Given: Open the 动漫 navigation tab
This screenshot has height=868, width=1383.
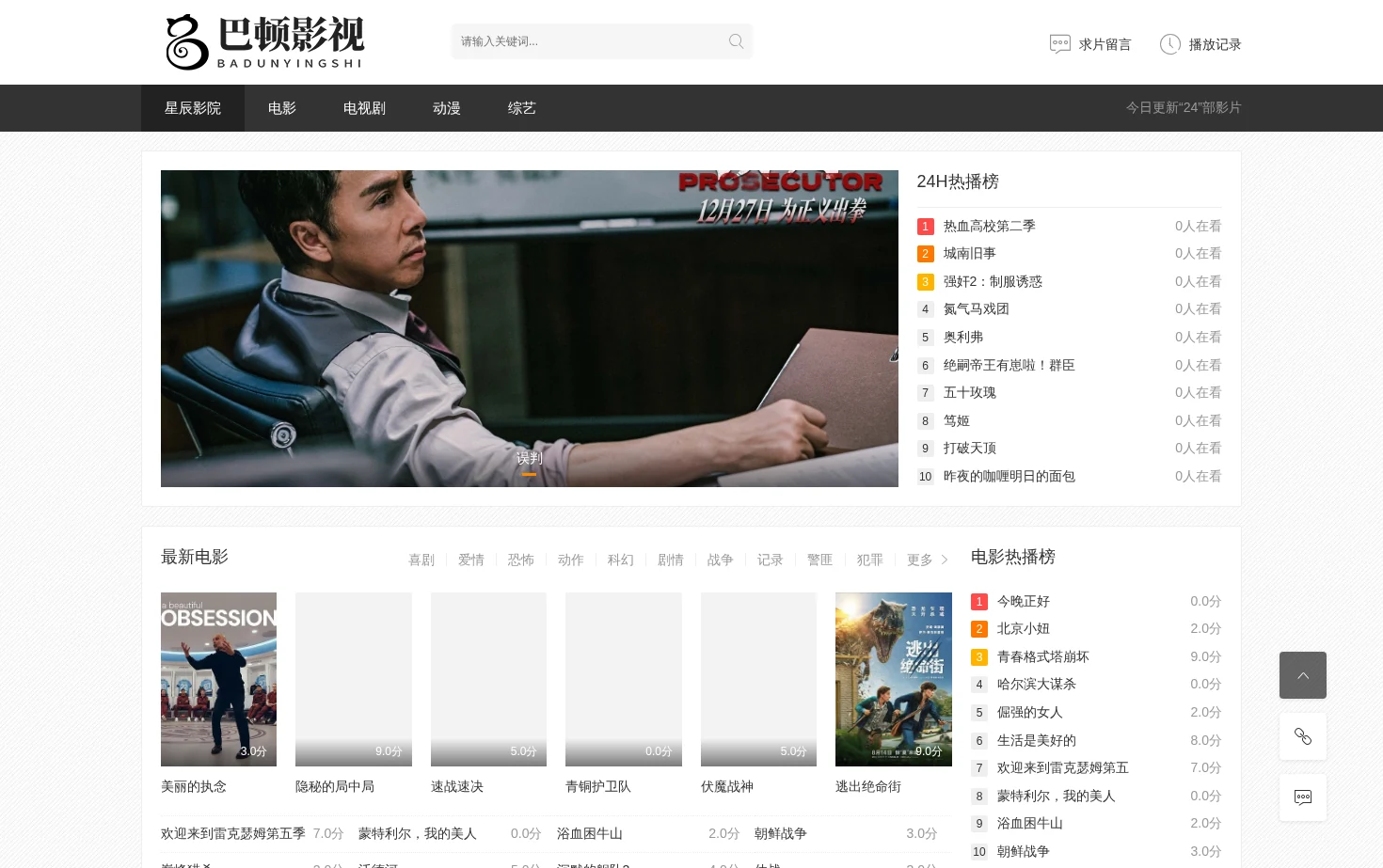Looking at the screenshot, I should pyautogui.click(x=447, y=108).
